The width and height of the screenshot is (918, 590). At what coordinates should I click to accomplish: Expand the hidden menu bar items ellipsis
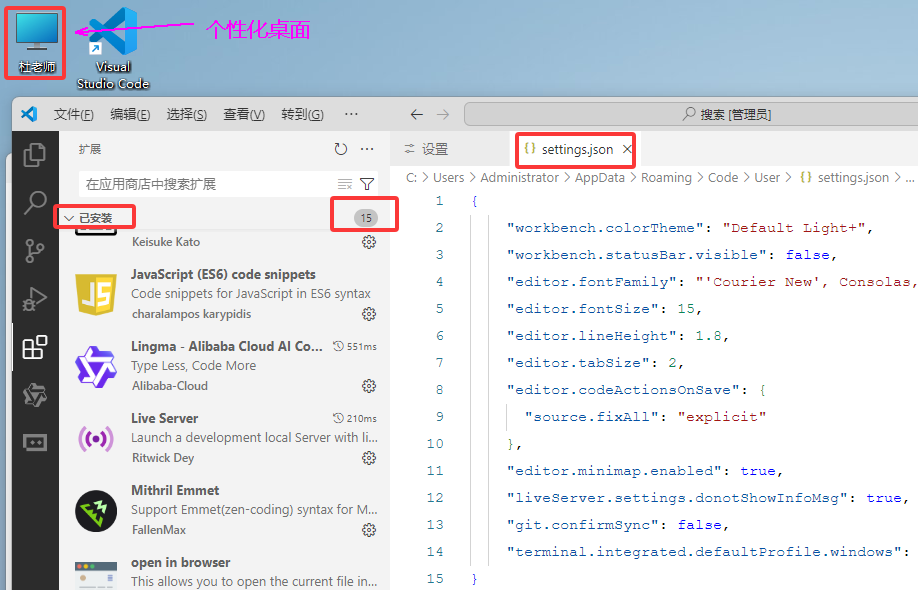(351, 114)
